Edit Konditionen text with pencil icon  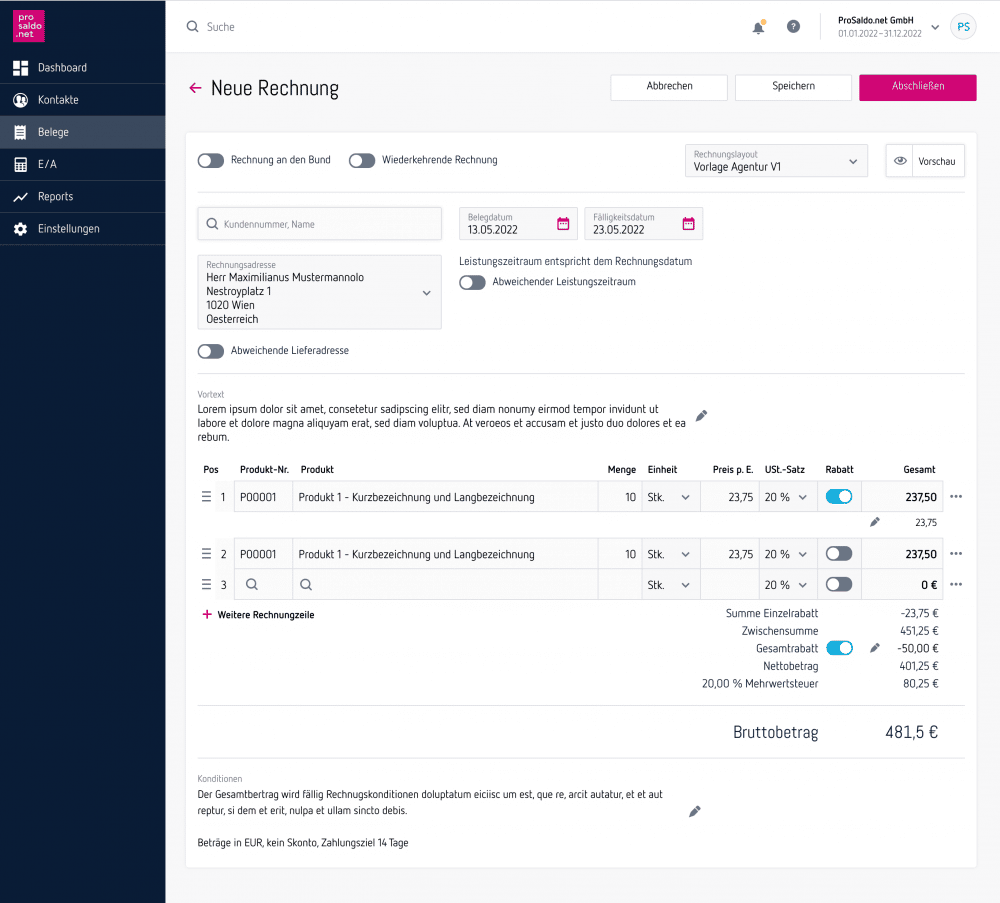[x=695, y=811]
